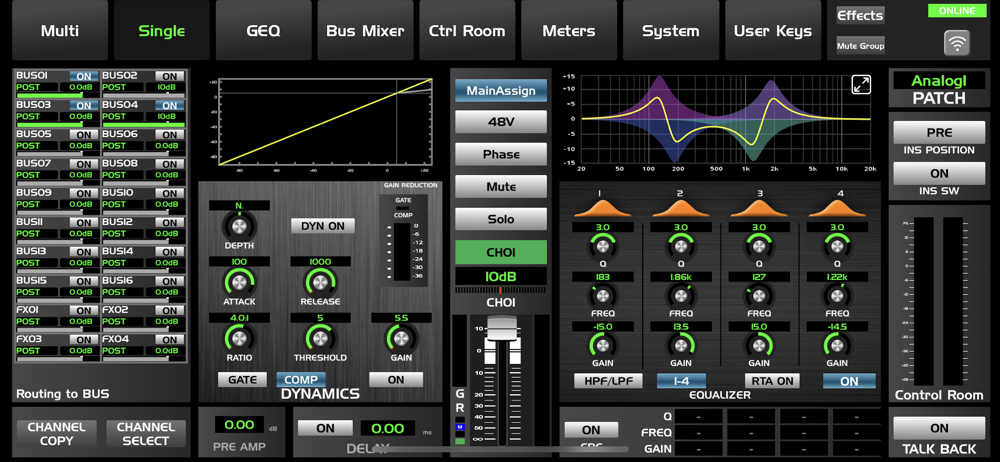1000x462 pixels.
Task: Select COMP in dynamics section
Action: pyautogui.click(x=301, y=380)
